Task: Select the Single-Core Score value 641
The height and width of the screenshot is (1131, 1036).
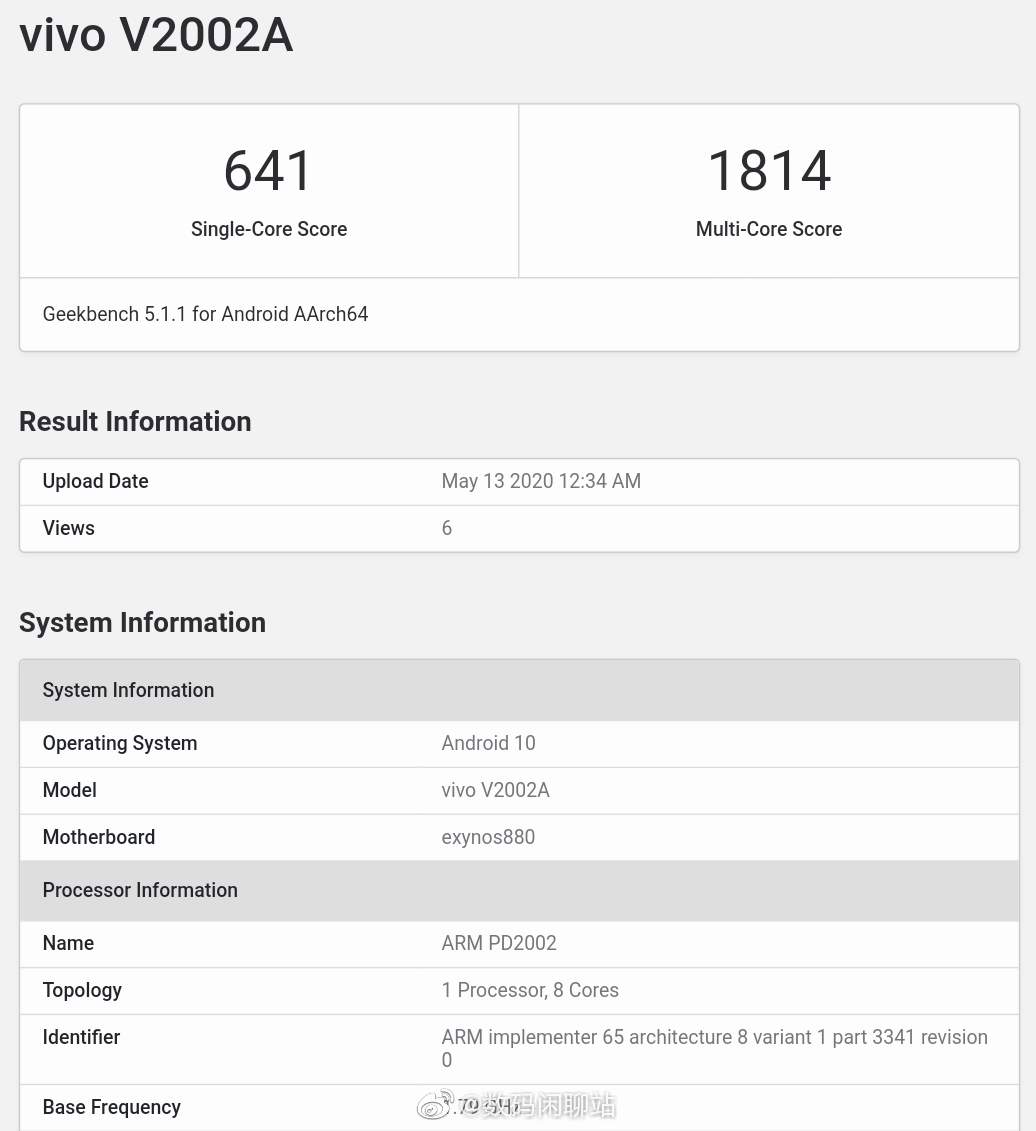Action: point(268,170)
